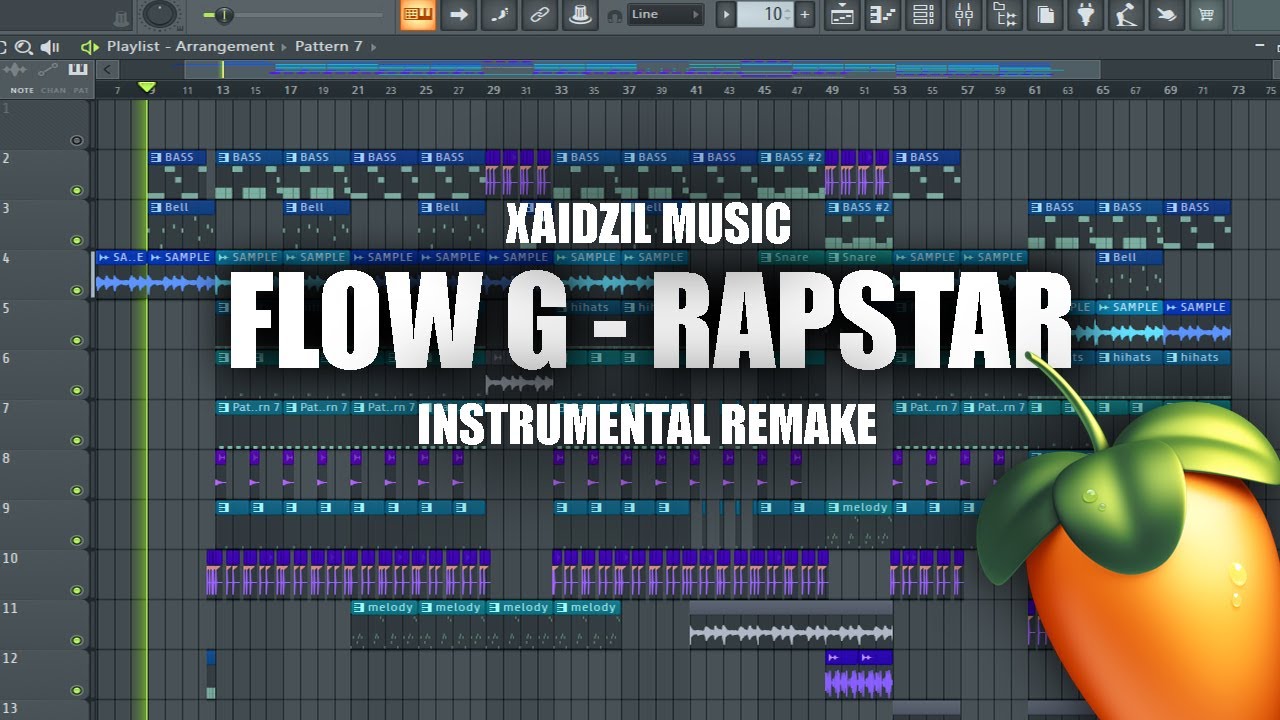
Task: Mute track 5 green light
Action: (77, 340)
